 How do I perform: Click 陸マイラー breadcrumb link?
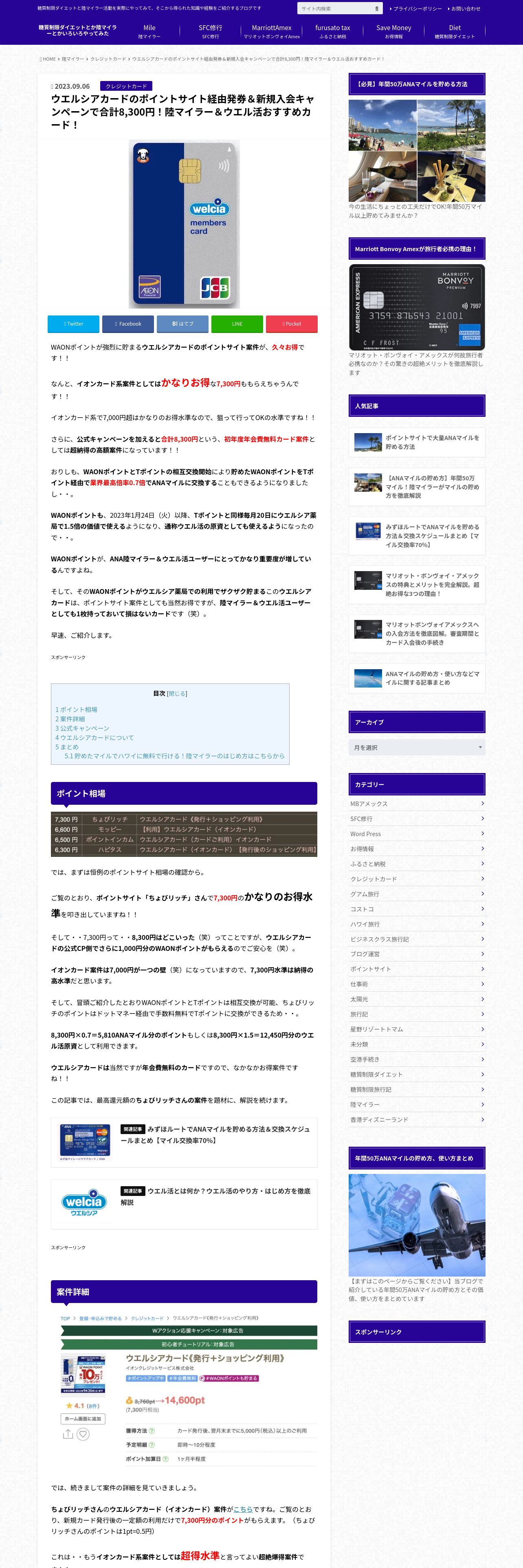pyautogui.click(x=73, y=59)
